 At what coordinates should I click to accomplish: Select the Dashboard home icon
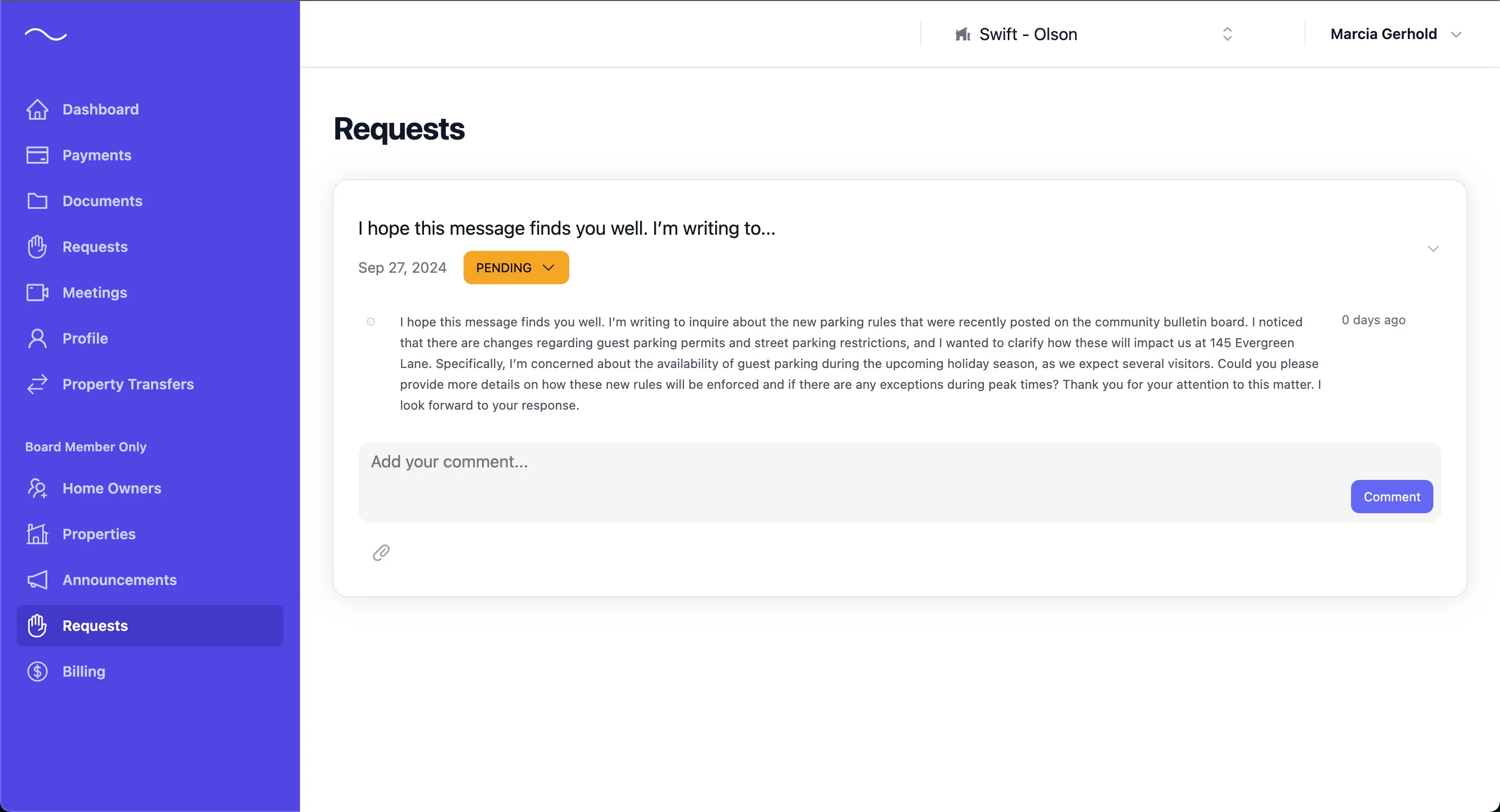[36, 109]
